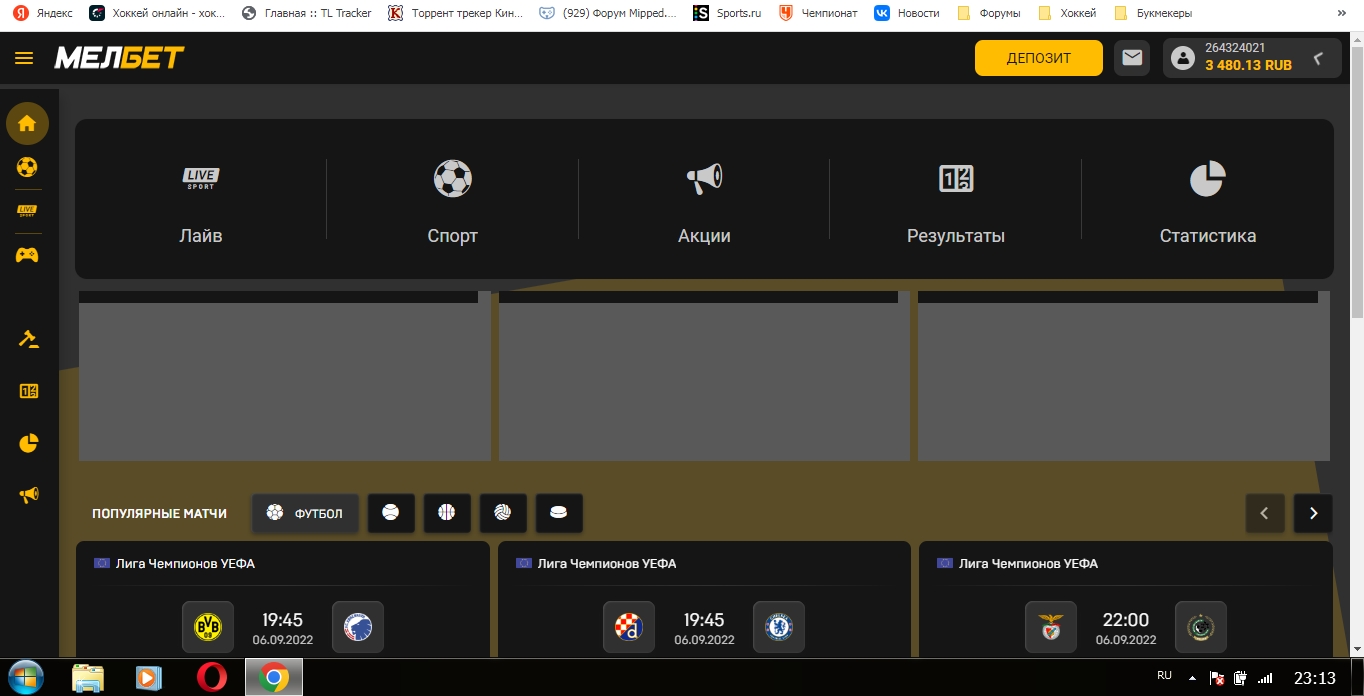Open the Opera browser taskbar icon

(211, 677)
